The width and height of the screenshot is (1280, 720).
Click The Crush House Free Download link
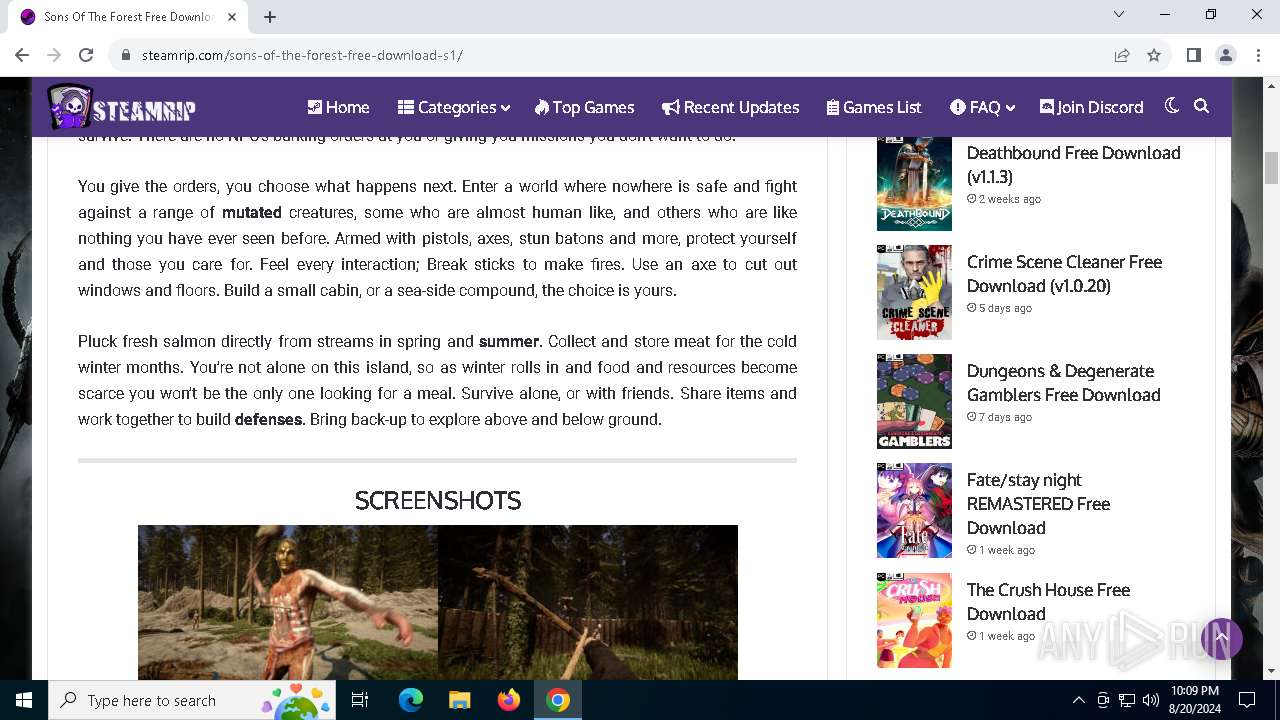[1048, 601]
